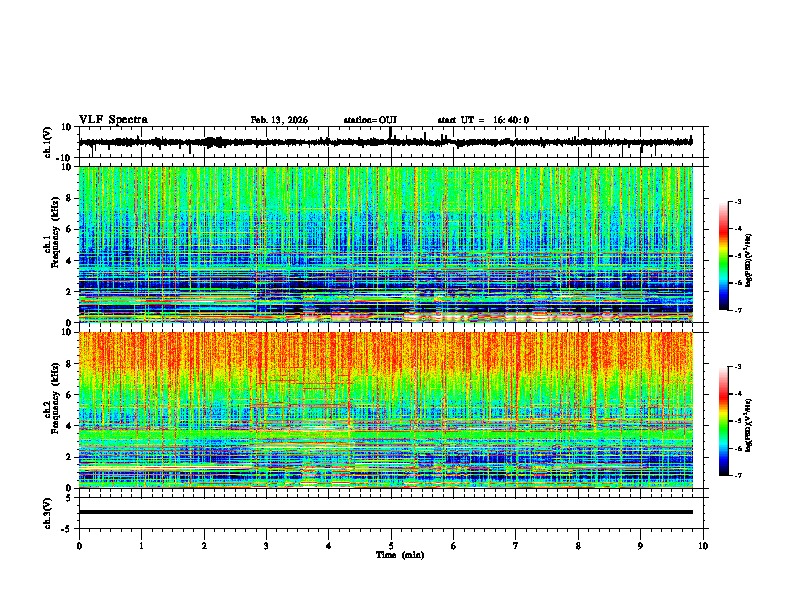792x612 pixels.
Task: Click the ch.1 spectrogram color scale bar
Action: [x=723, y=255]
